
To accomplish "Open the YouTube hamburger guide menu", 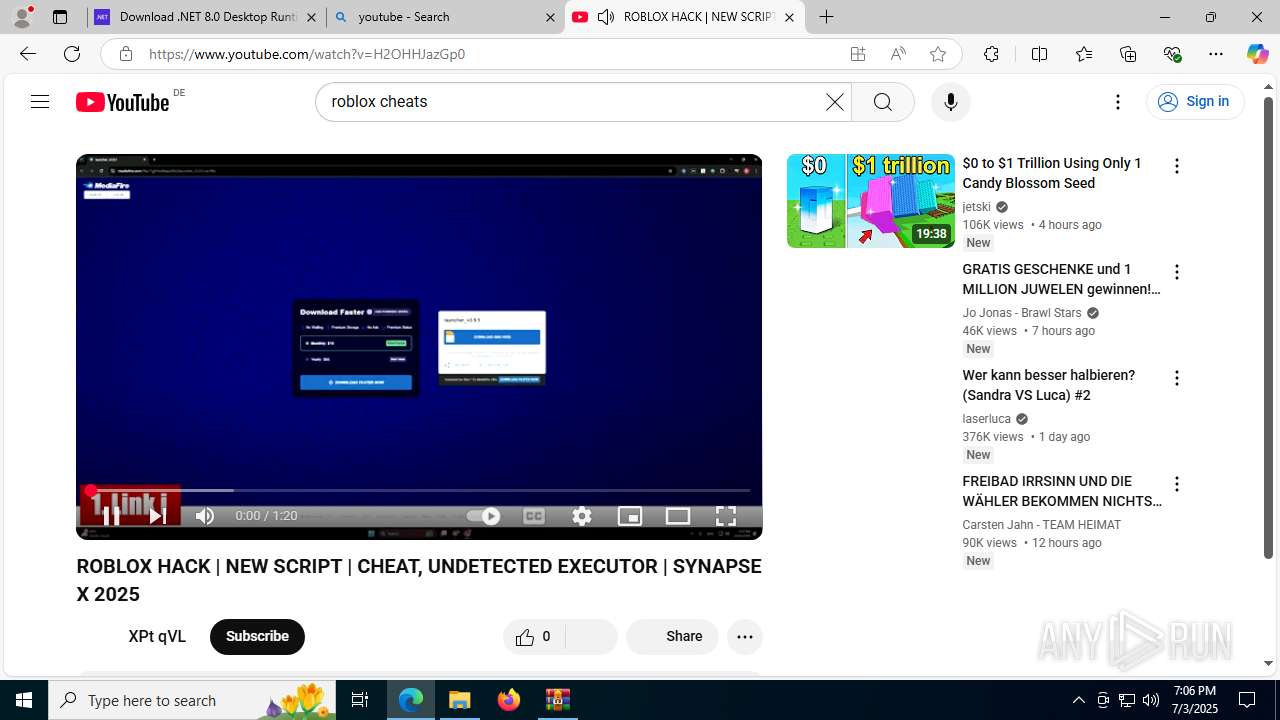I will (40, 101).
